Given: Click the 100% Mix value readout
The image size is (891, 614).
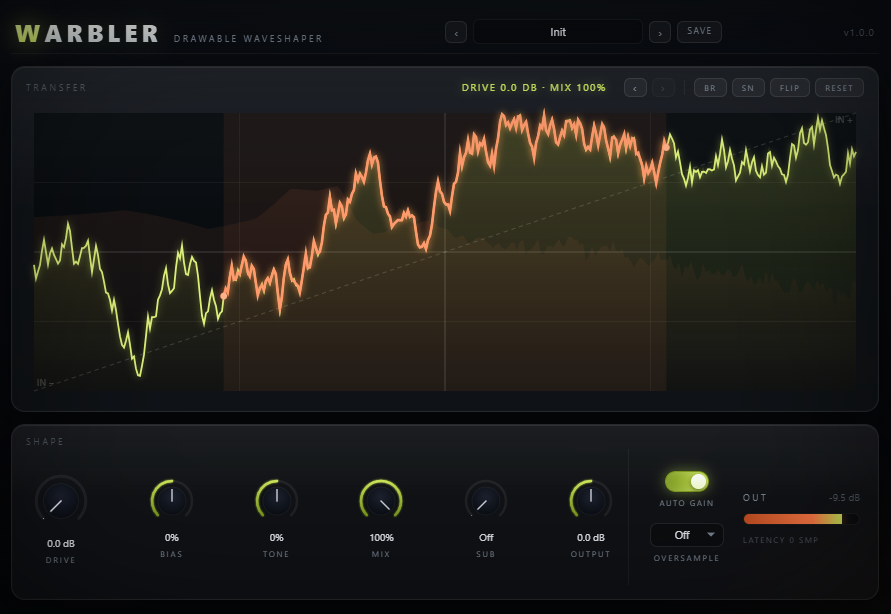Looking at the screenshot, I should 381,537.
